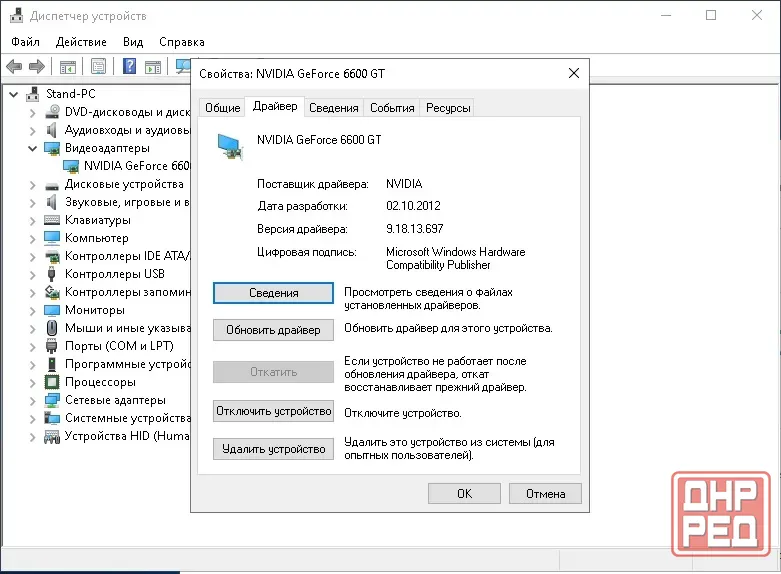Click the show/hide console tree toolbar icon

(x=68, y=66)
